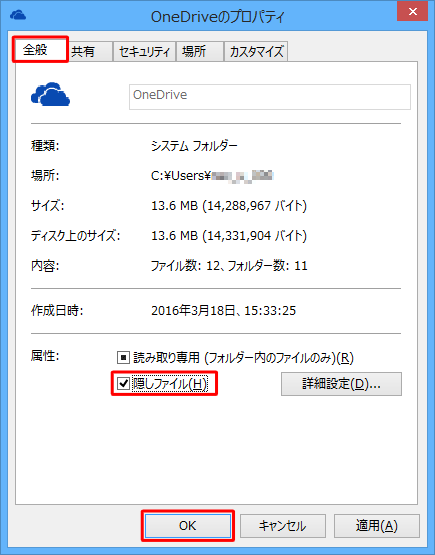Image resolution: width=435 pixels, height=555 pixels.
Task: Click the 適用 button
Action: tap(377, 526)
